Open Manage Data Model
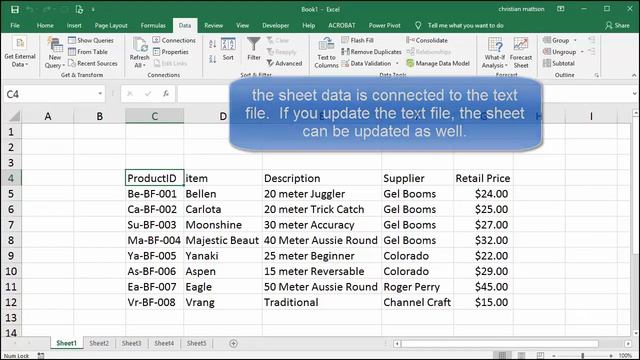 point(438,63)
